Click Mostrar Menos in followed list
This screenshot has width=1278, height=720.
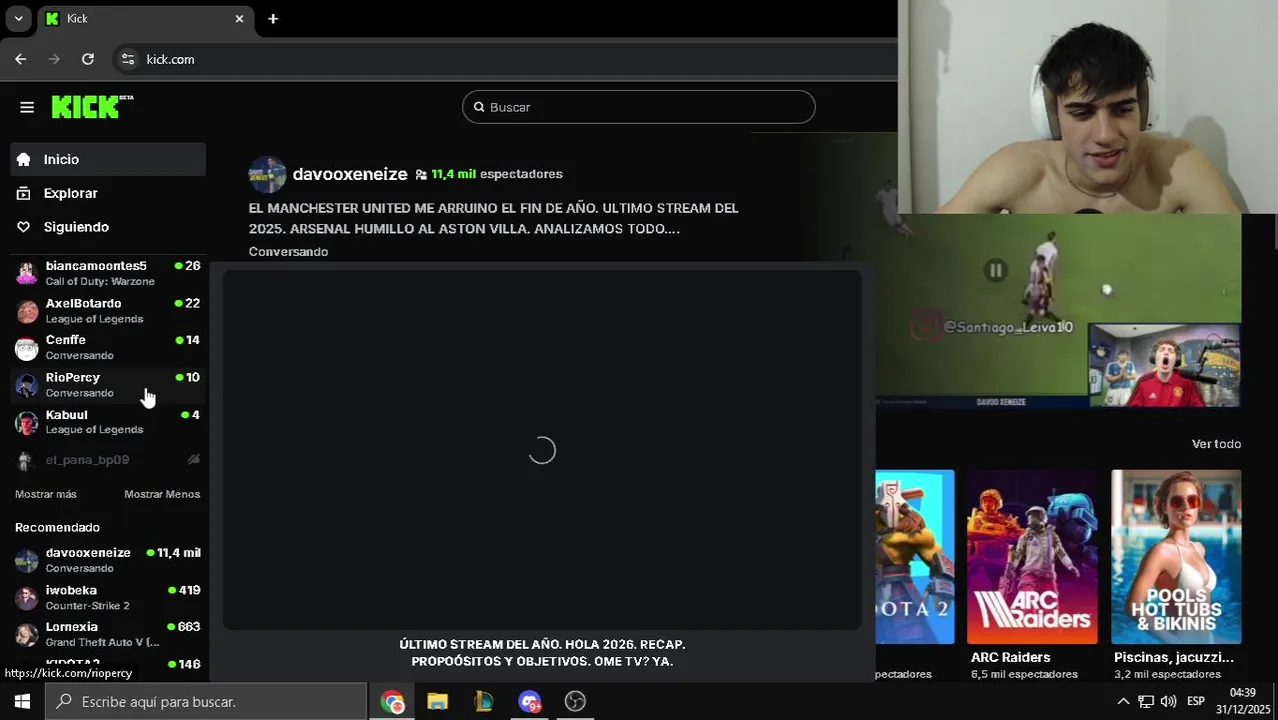tap(162, 494)
